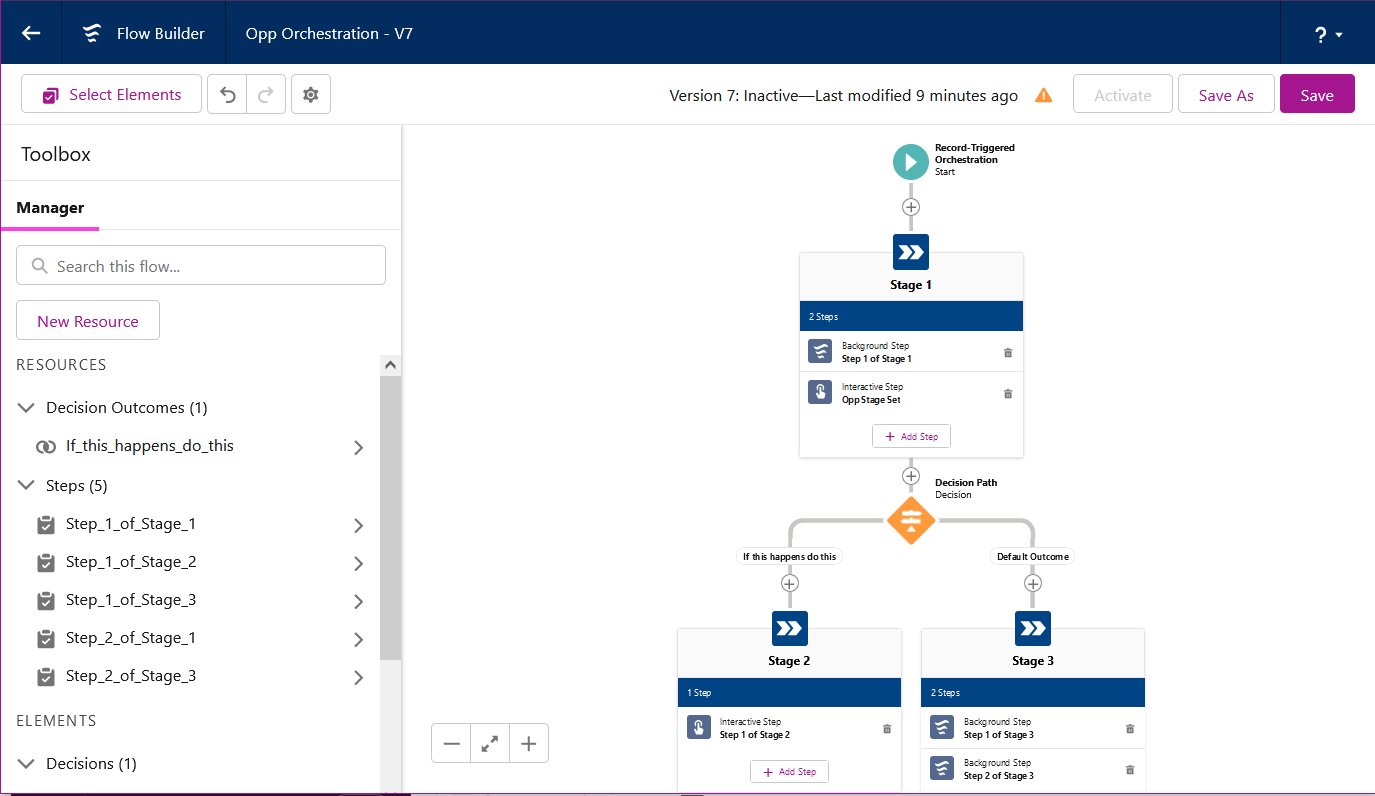This screenshot has width=1375, height=796.
Task: Click the Search this flow field
Action: point(200,265)
